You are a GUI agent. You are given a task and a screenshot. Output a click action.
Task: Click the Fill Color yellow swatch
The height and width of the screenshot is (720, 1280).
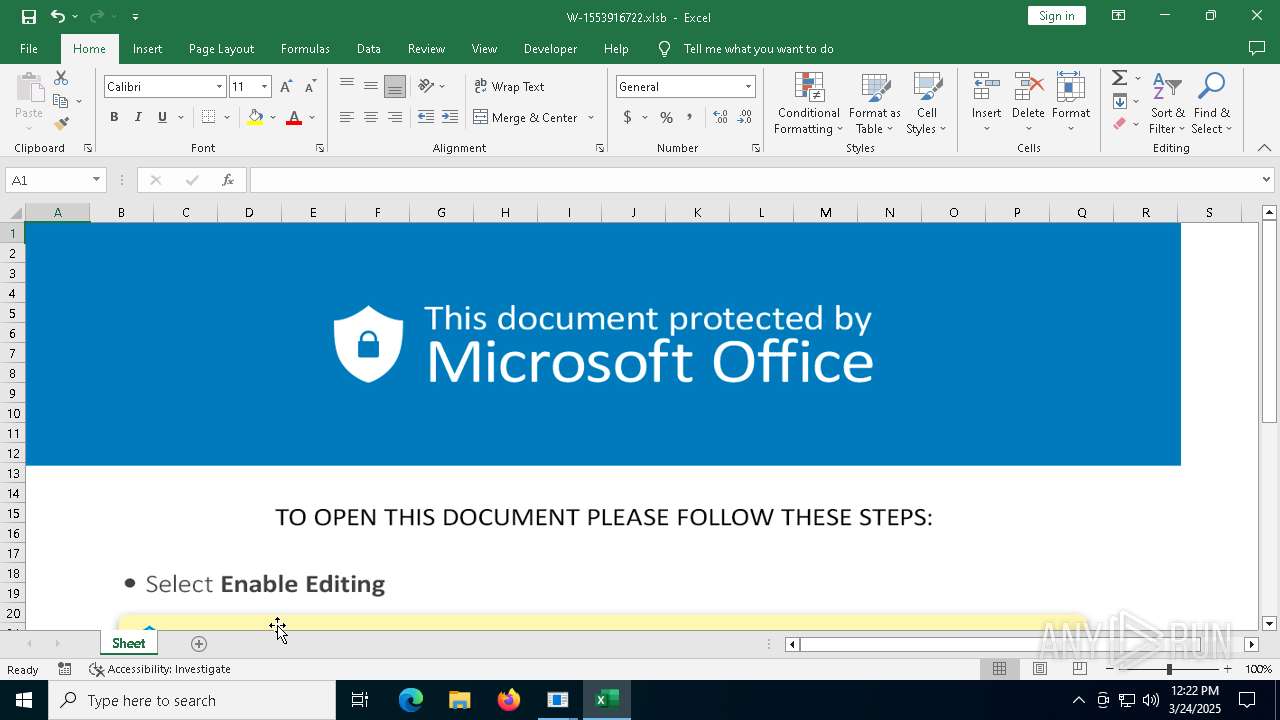pos(255,117)
